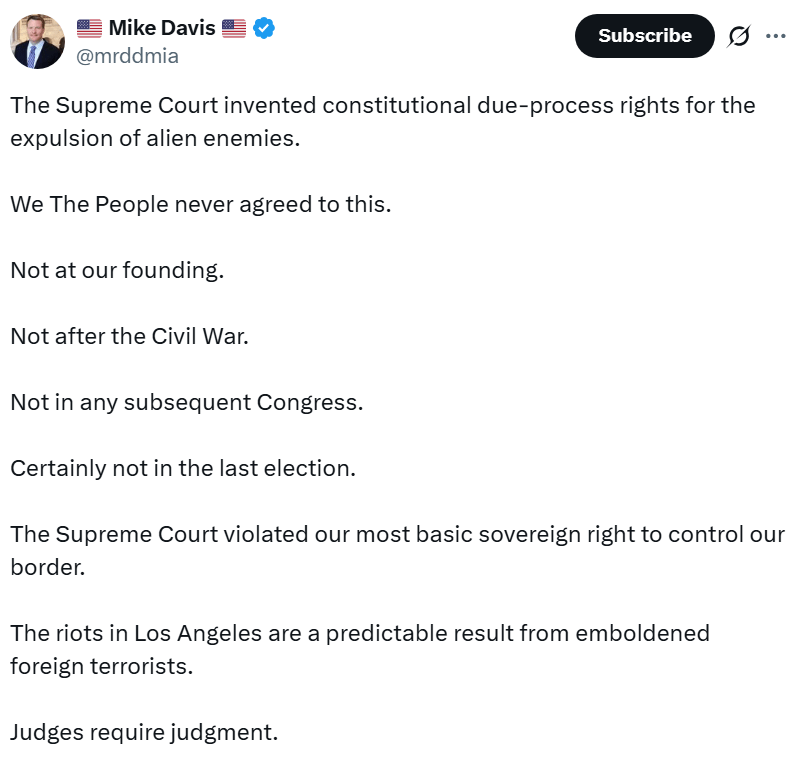This screenshot has height=759, width=794.
Task: Click "We The People never agreed" line
Action: 200,204
